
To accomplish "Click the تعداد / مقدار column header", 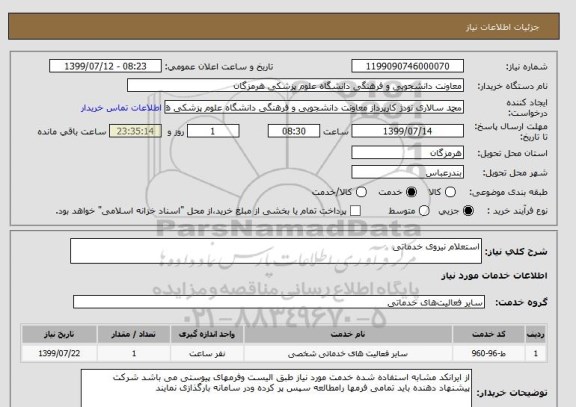I will [x=134, y=334].
